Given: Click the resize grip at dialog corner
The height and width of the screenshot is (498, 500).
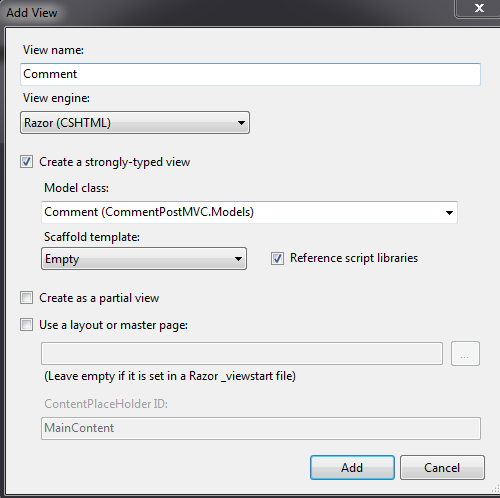Looking at the screenshot, I should 495,489.
